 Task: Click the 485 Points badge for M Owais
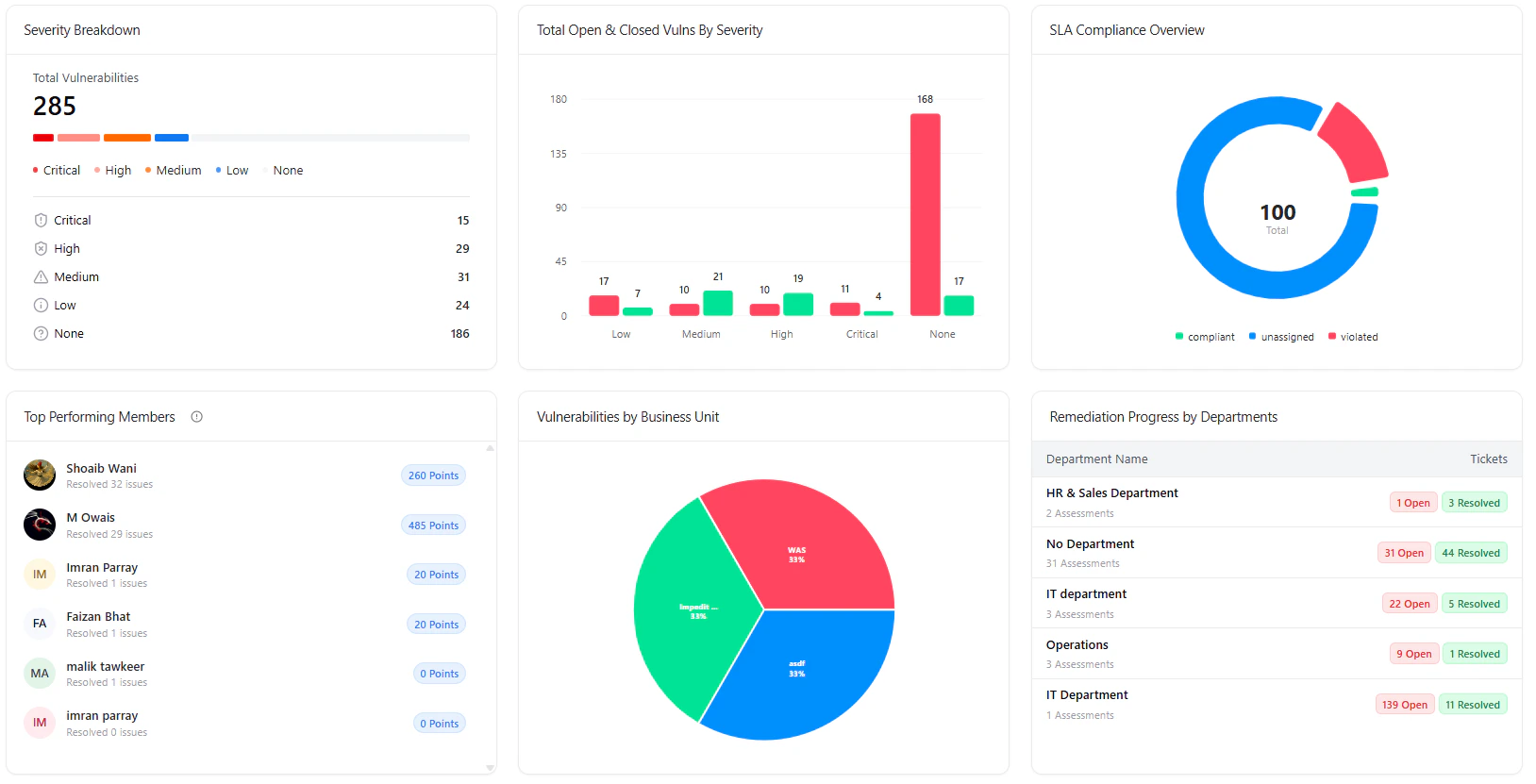433,525
